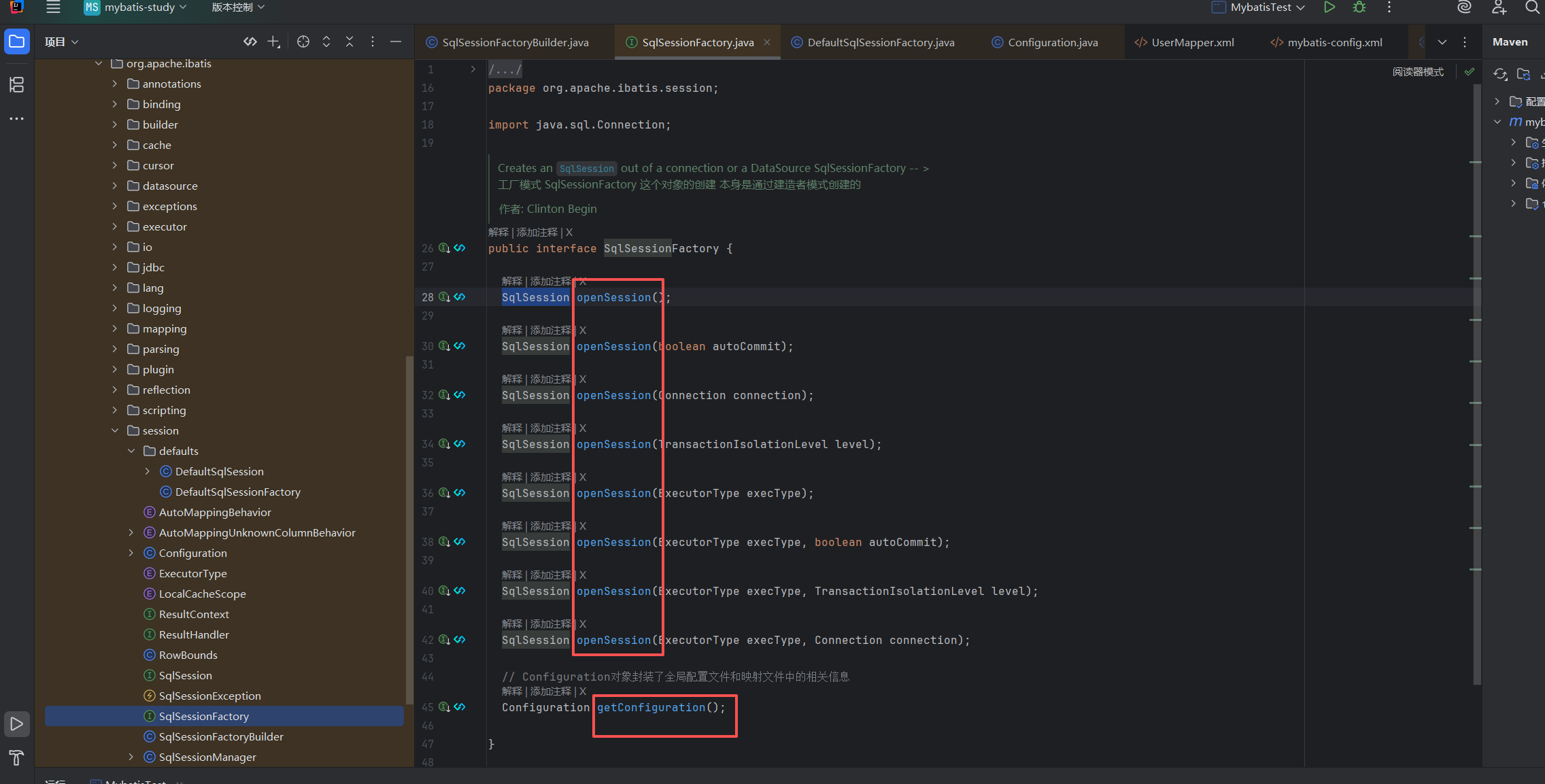Click the project tree vertical scrollbar
The width and height of the screenshot is (1545, 784).
click(409, 530)
